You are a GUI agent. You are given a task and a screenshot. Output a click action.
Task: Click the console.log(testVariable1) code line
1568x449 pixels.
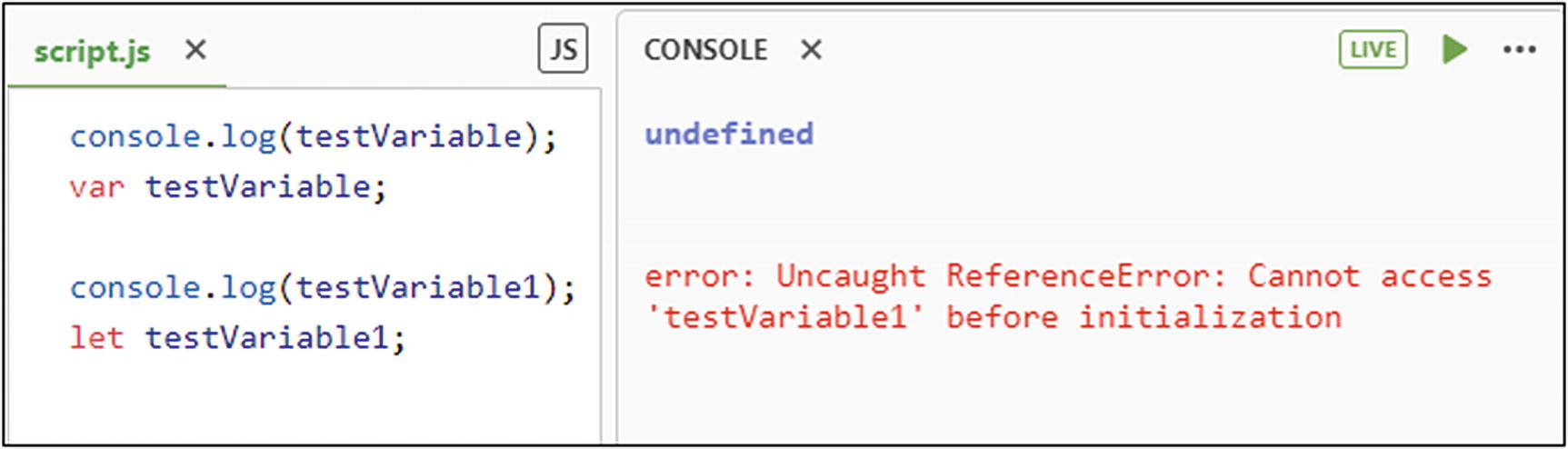(x=322, y=288)
